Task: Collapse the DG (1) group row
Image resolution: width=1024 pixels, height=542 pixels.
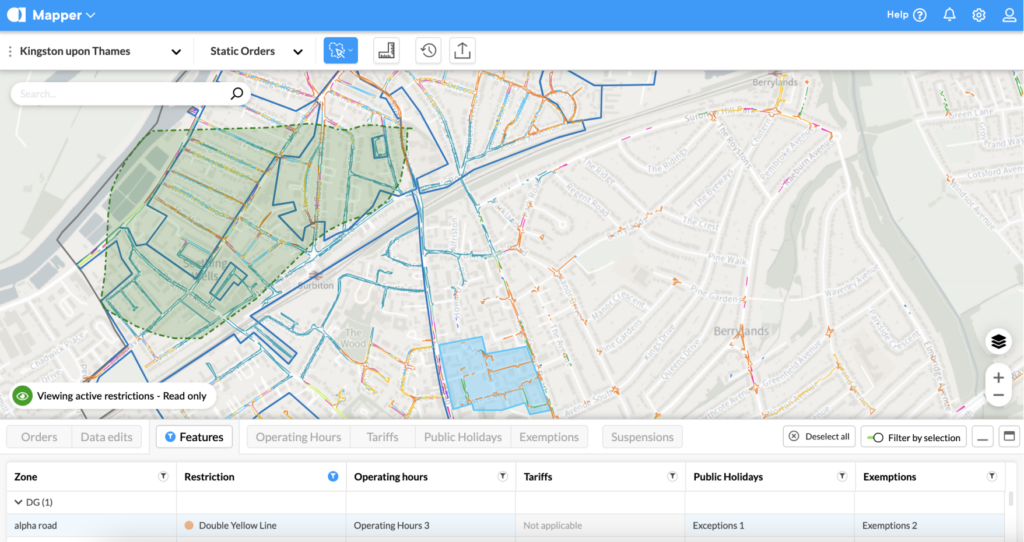Action: pos(18,502)
